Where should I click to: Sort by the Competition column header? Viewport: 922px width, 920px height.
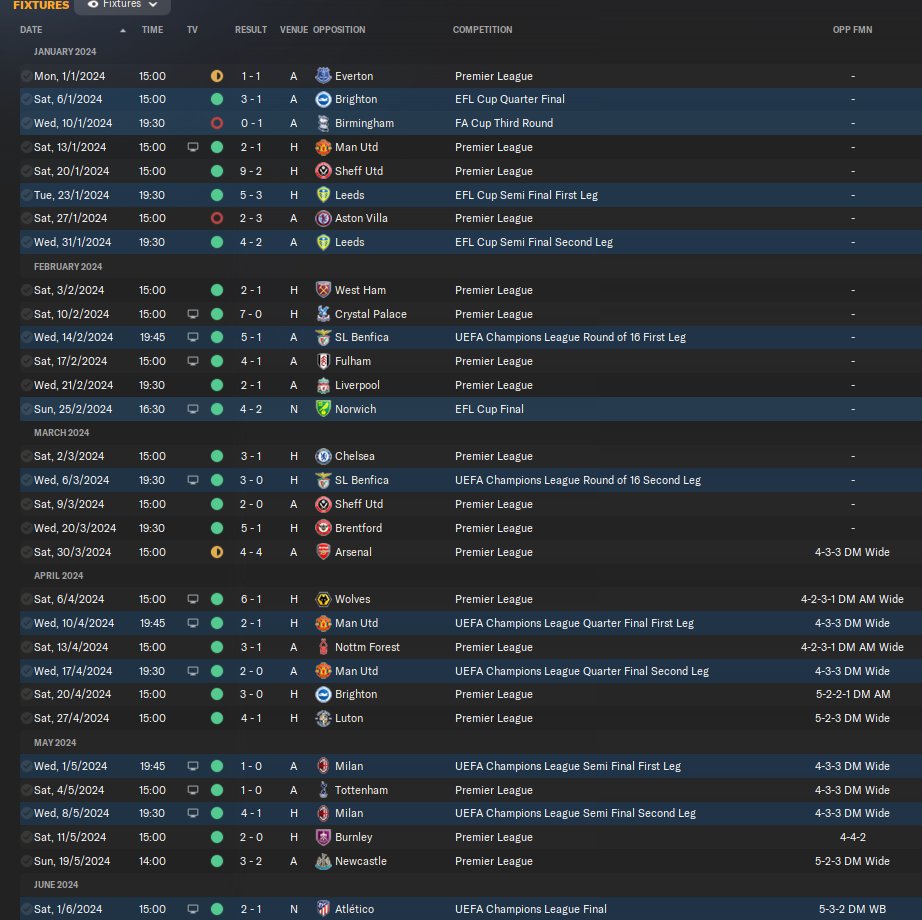coord(482,29)
